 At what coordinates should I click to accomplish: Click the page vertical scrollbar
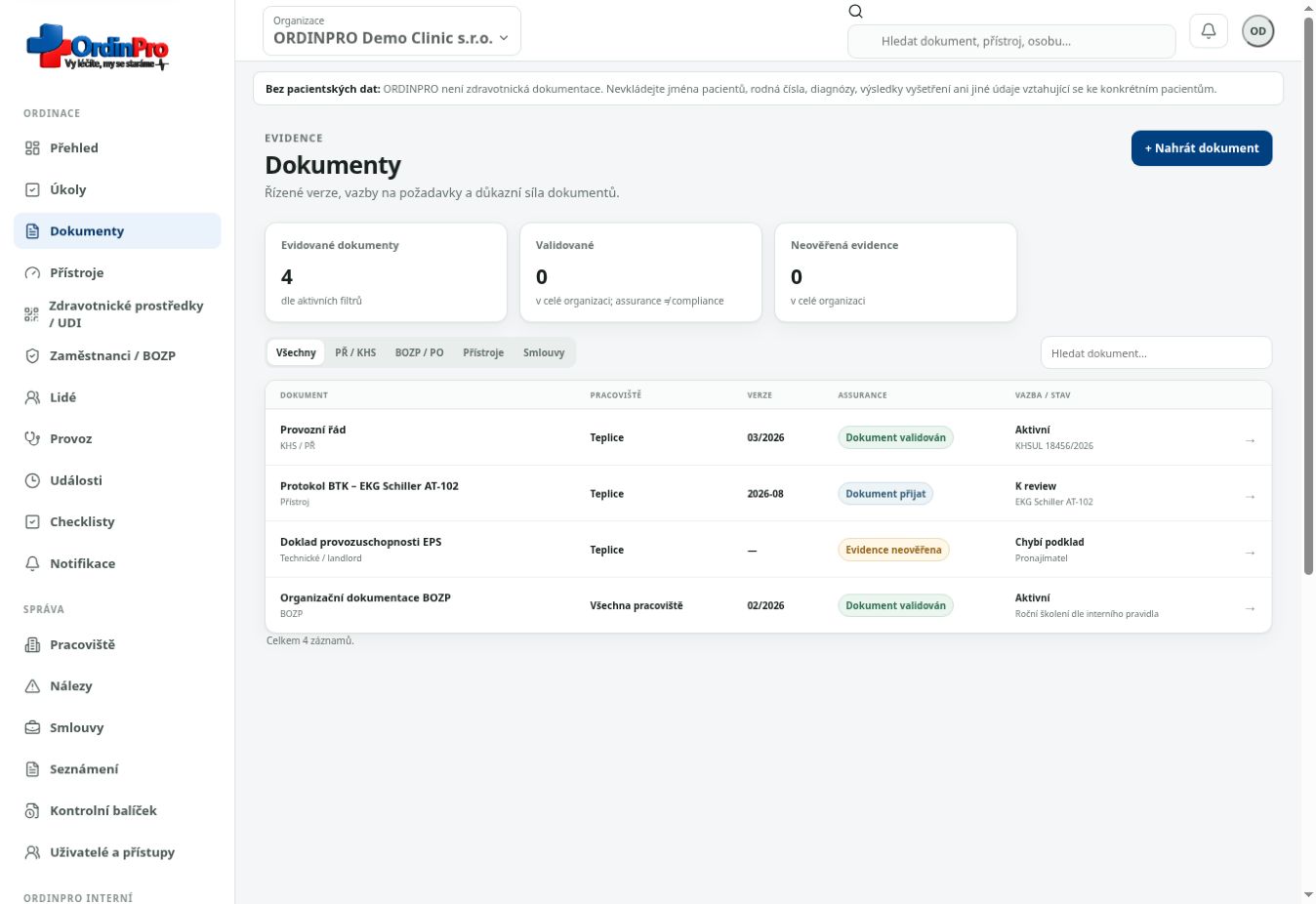tap(1308, 295)
